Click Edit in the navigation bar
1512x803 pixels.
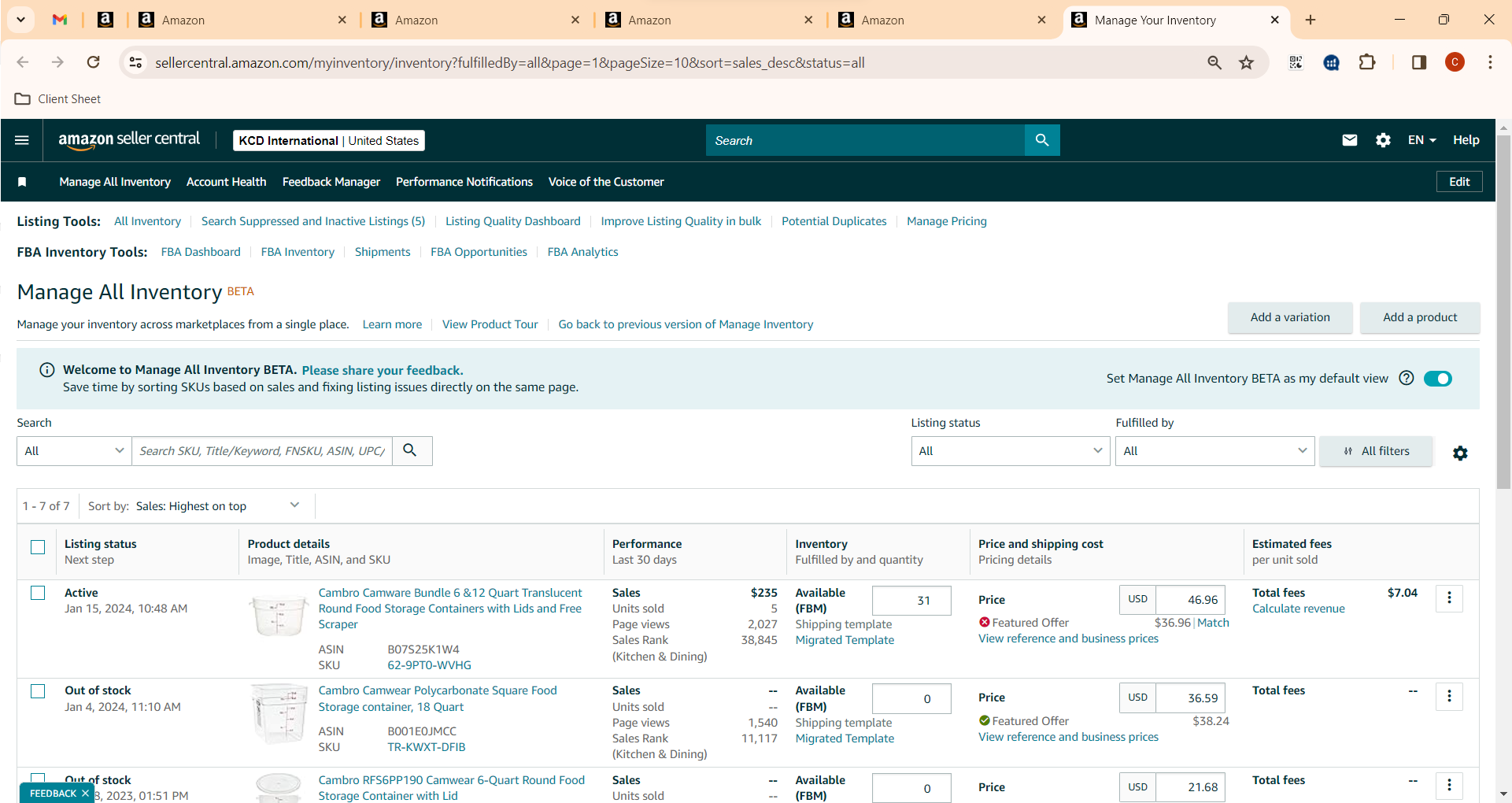coord(1459,182)
